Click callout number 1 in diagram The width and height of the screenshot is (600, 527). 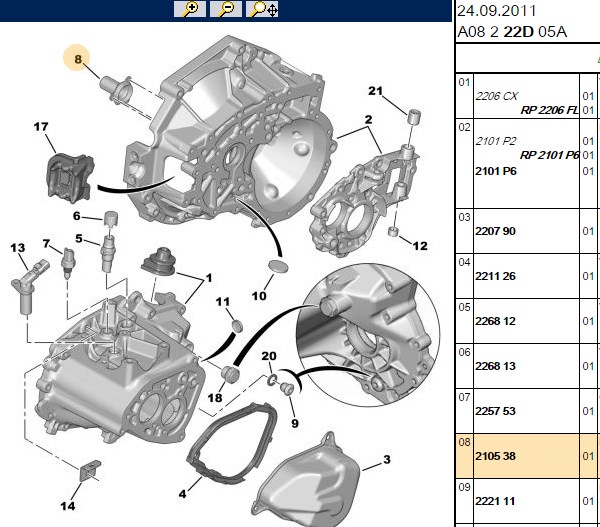pyautogui.click(x=209, y=277)
